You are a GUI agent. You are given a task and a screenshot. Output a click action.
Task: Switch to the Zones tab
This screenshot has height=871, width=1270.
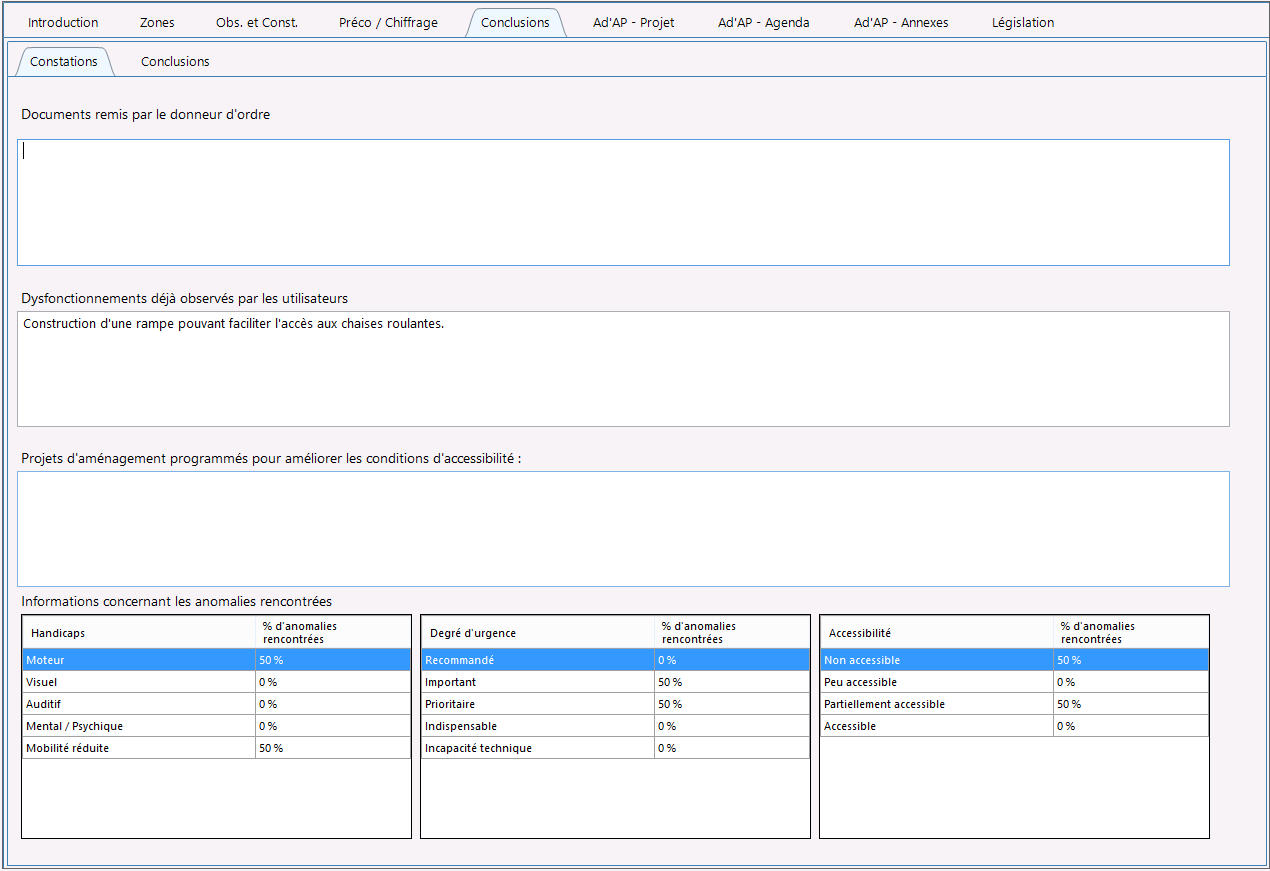pos(157,22)
